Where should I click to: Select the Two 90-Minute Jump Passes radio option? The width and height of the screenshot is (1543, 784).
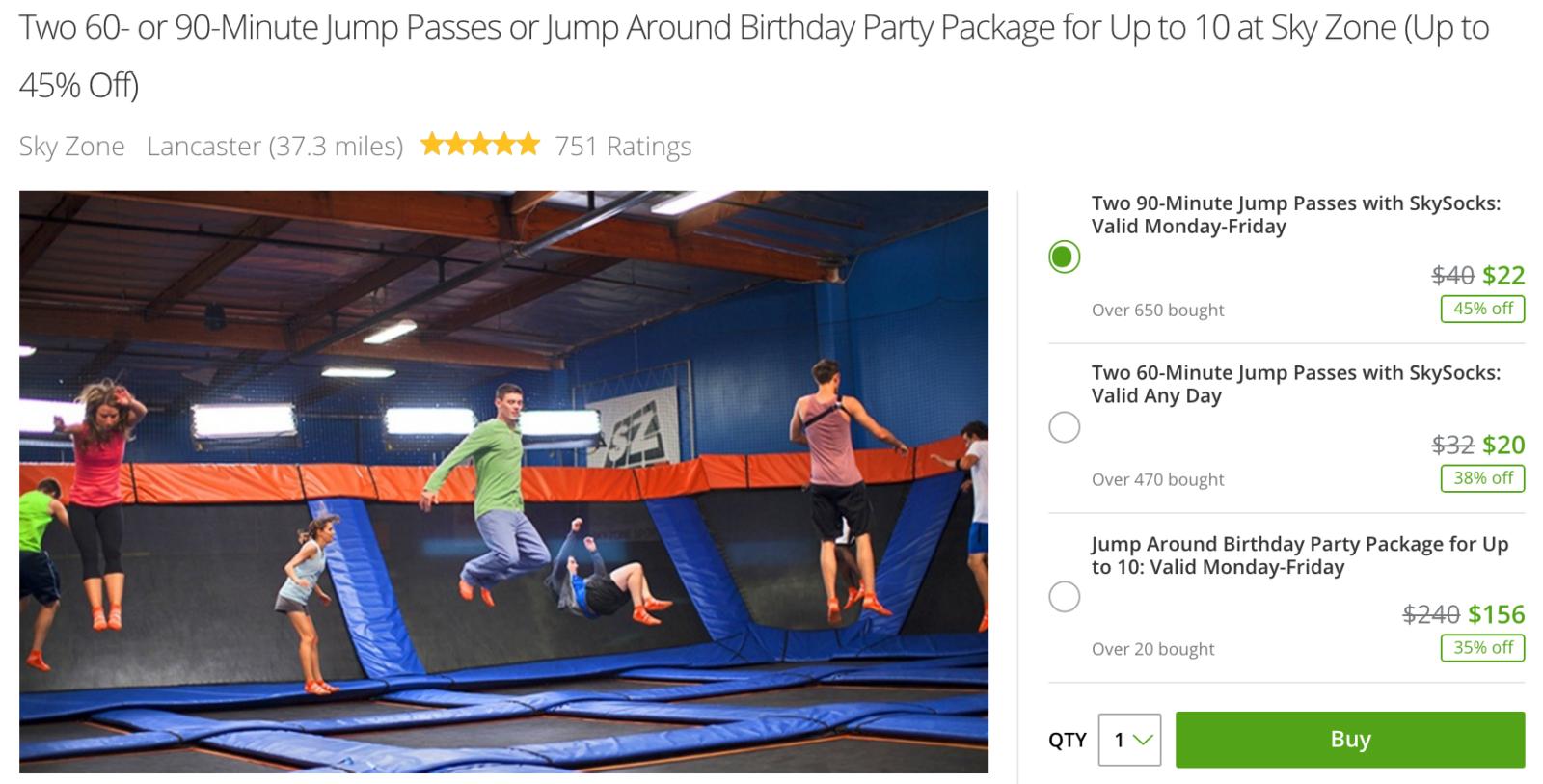[1064, 257]
